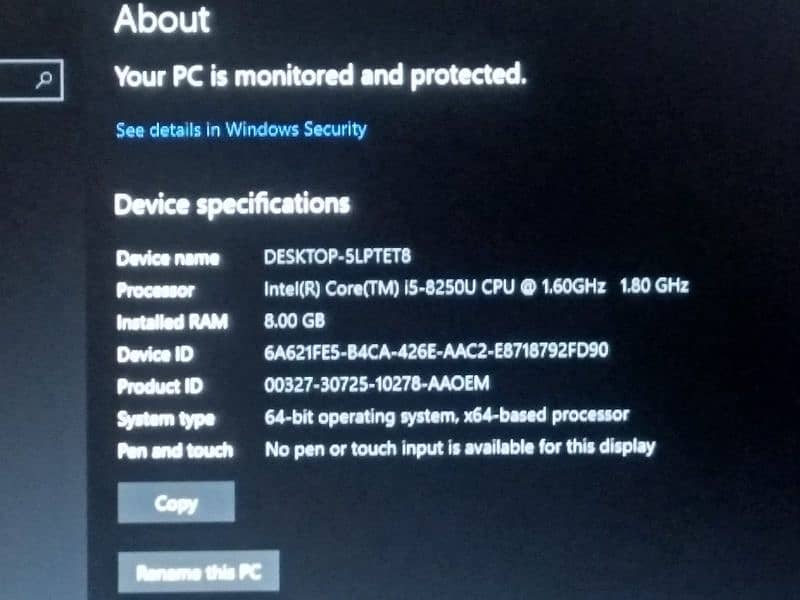Click the 8.00 GB installed RAM value
The image size is (800, 600).
(294, 321)
